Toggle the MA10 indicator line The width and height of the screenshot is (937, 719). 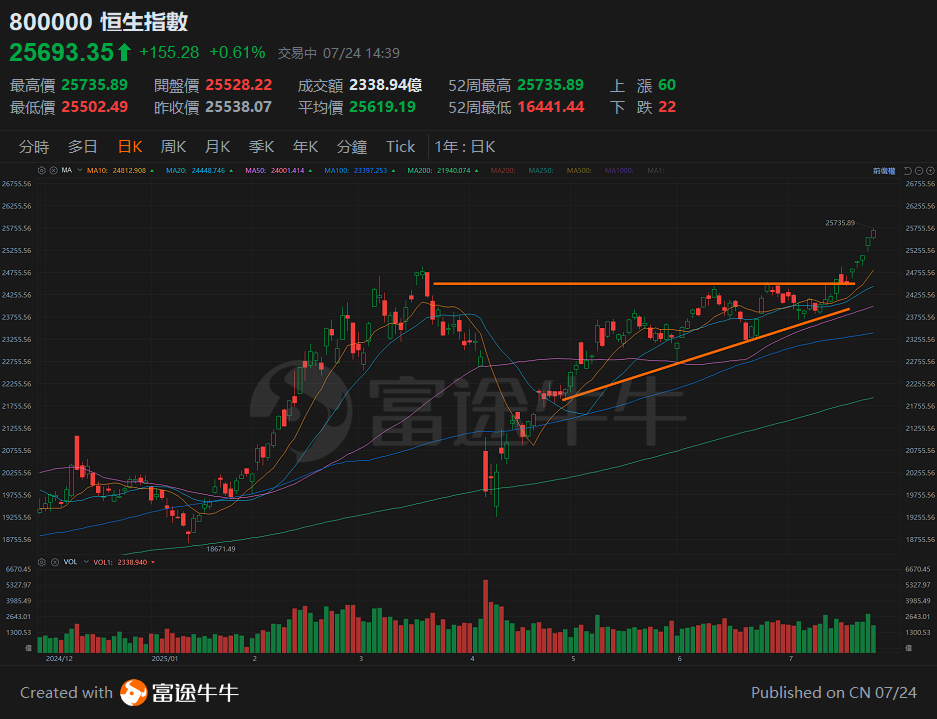click(x=112, y=170)
